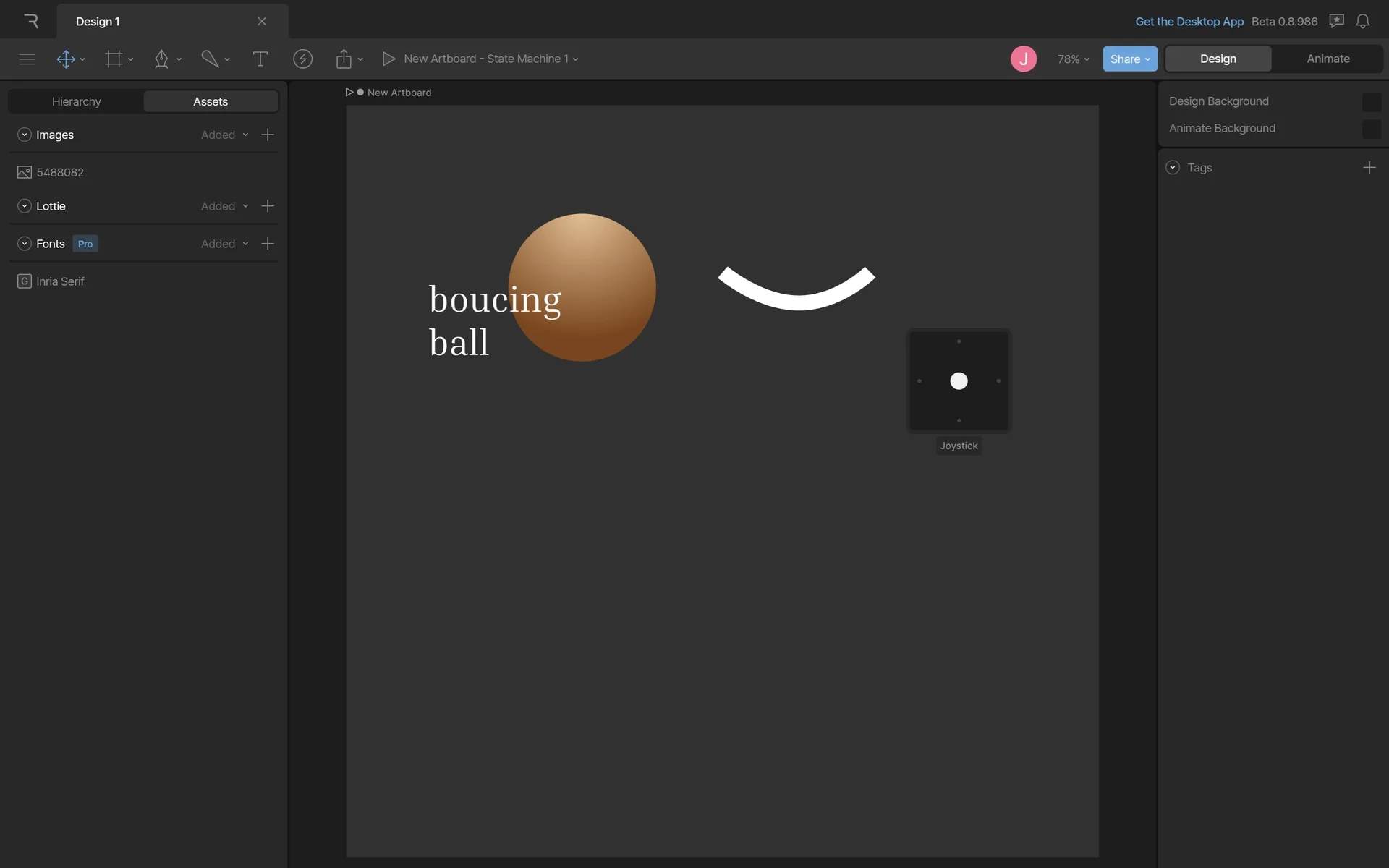This screenshot has width=1389, height=868.
Task: Open the hamburger menu icon
Action: pyautogui.click(x=27, y=59)
